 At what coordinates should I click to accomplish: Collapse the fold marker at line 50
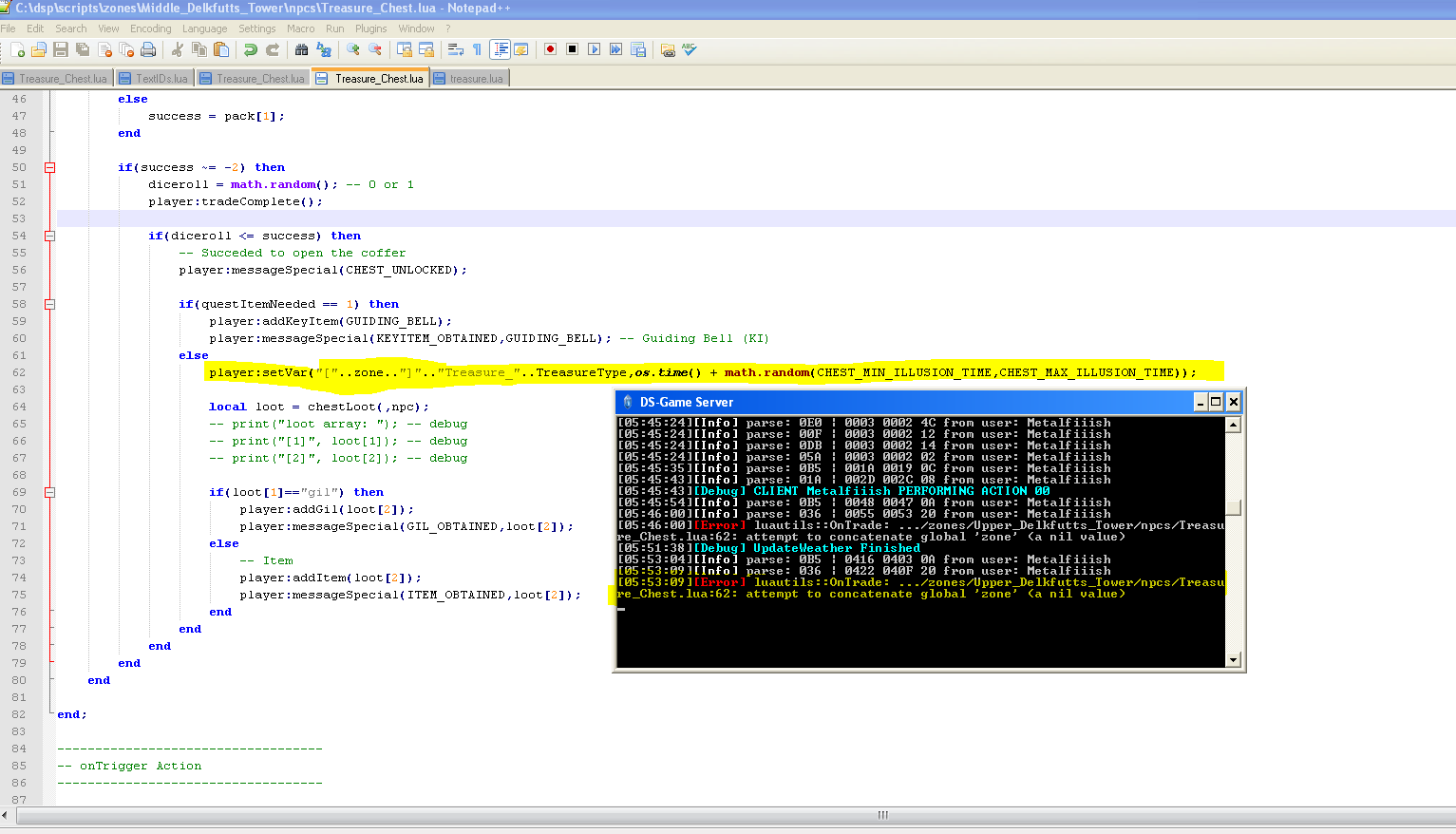click(50, 167)
